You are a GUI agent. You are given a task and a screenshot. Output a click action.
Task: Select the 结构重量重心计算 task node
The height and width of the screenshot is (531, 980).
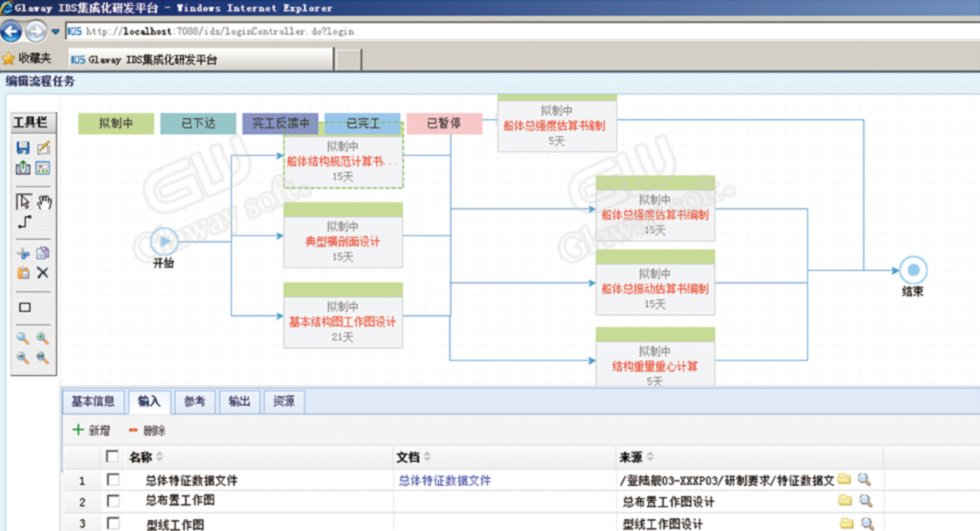click(655, 357)
